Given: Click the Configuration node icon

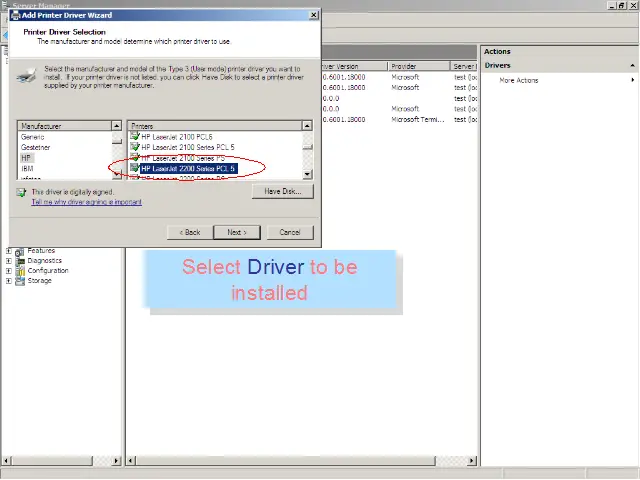Looking at the screenshot, I should (x=20, y=271).
